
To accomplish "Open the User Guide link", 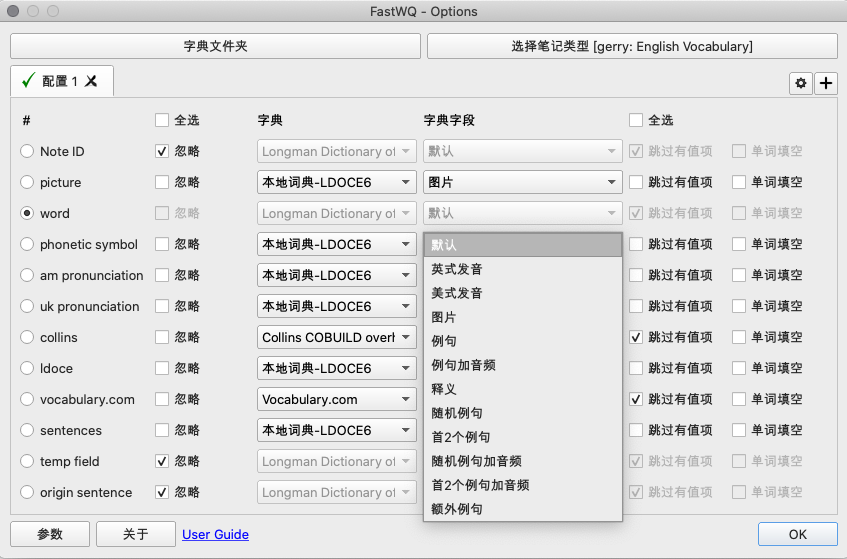I will 215,535.
